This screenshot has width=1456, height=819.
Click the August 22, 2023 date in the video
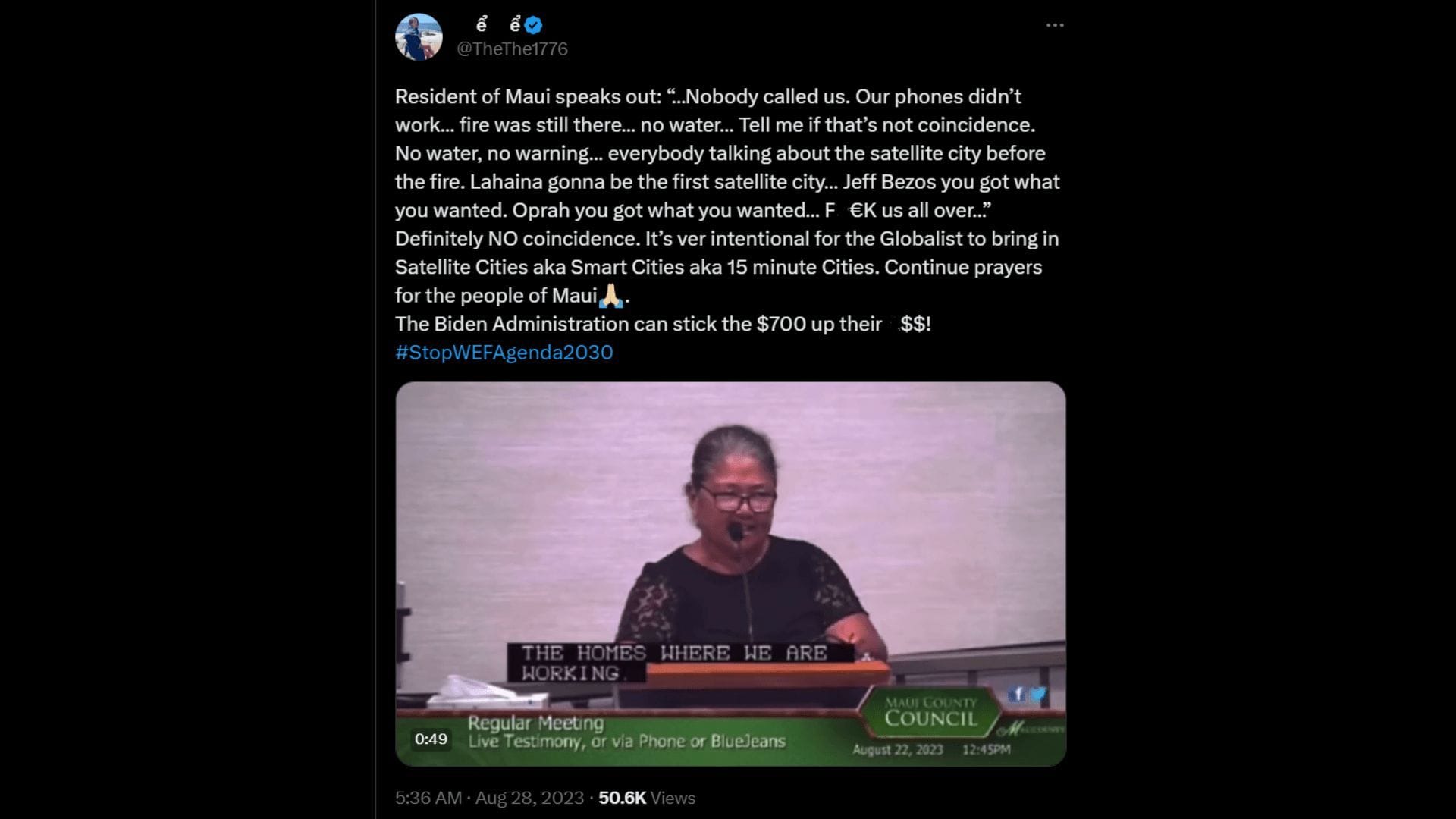point(898,749)
